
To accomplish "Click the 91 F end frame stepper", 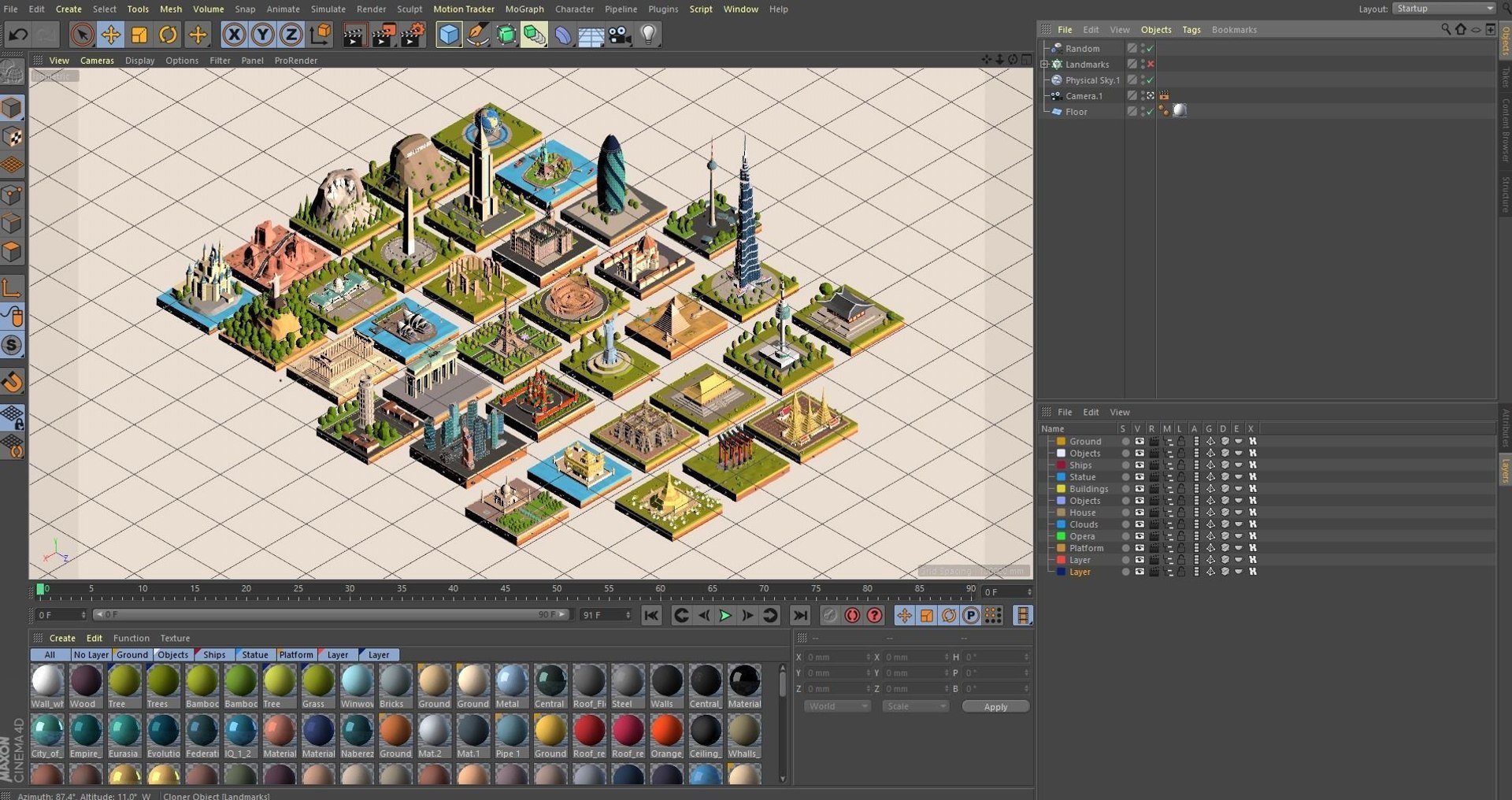I will click(628, 615).
